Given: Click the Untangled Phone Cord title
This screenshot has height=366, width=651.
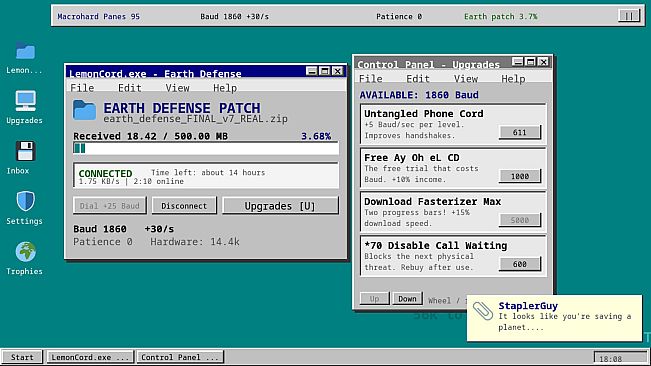Looking at the screenshot, I should click(423, 114).
